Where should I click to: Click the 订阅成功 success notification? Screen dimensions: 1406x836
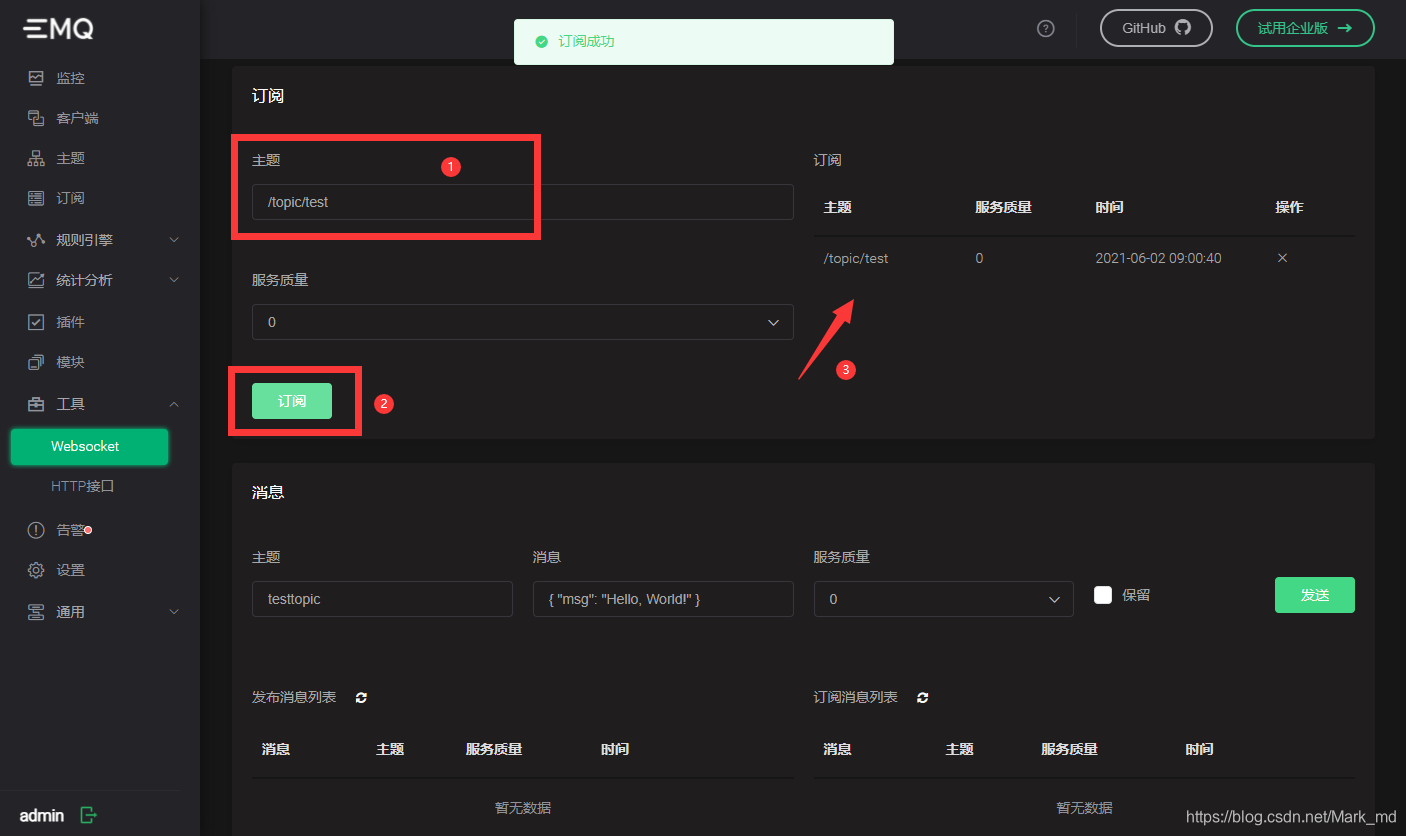[704, 42]
